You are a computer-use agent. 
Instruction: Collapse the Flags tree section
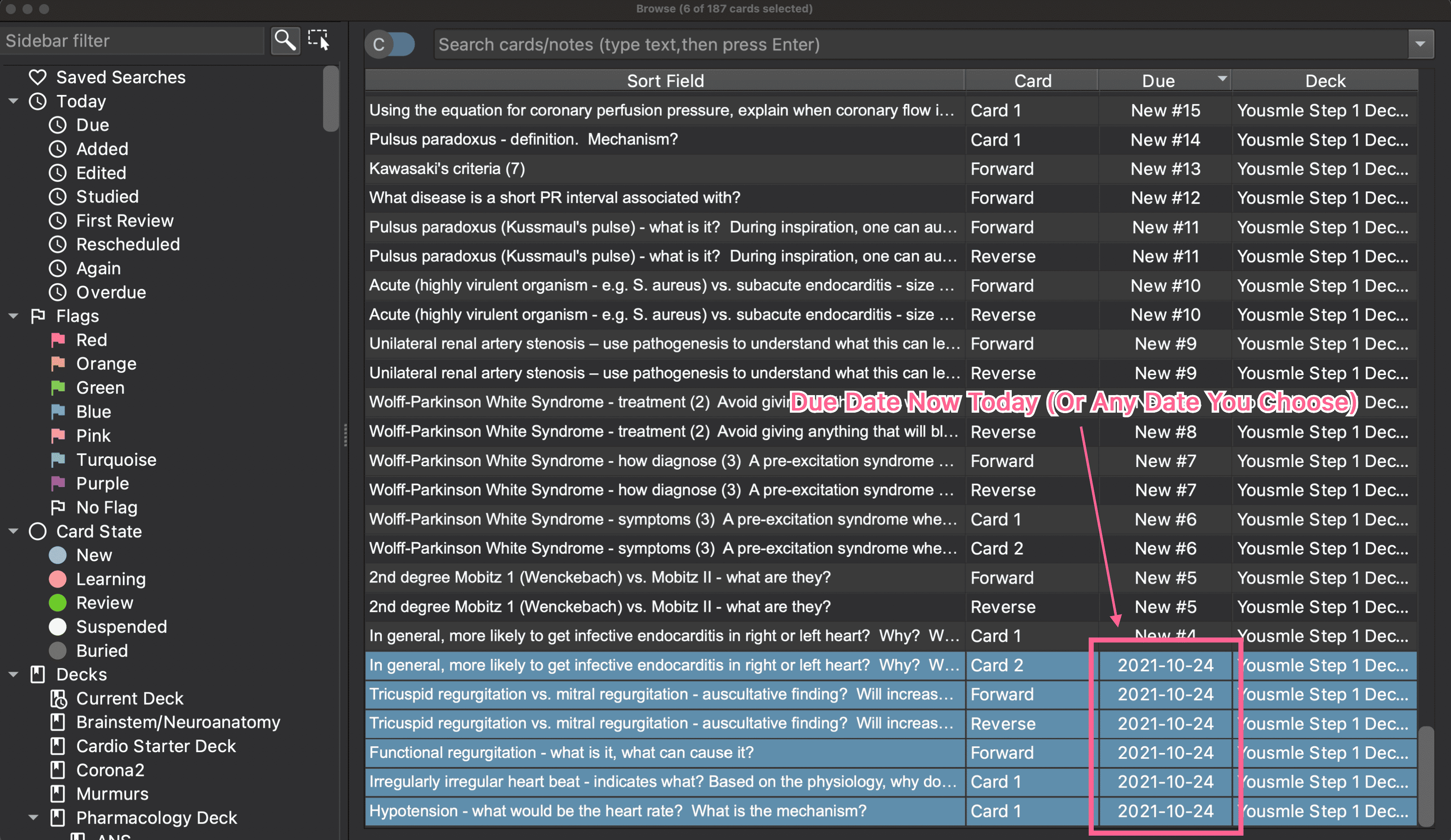[x=13, y=316]
